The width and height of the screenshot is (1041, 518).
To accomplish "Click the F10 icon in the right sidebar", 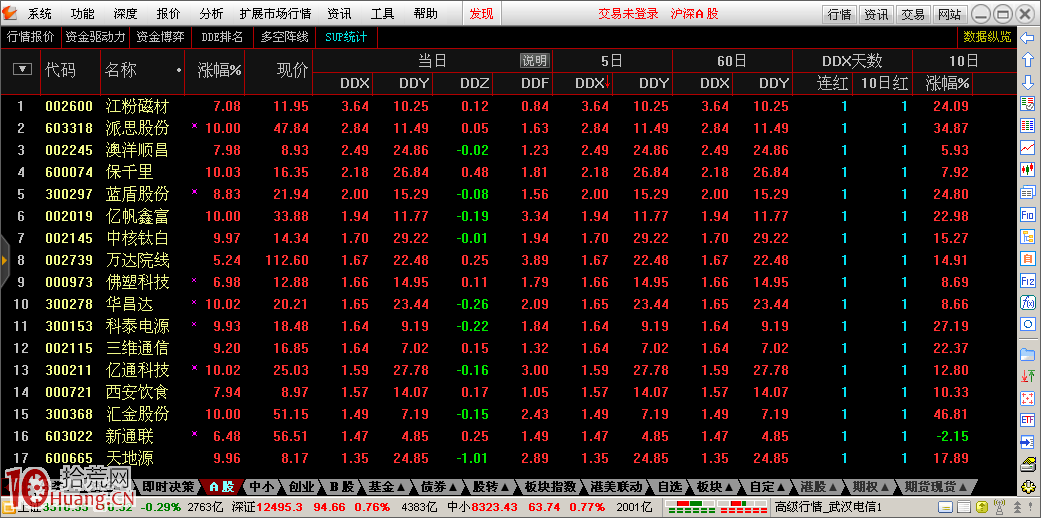I will coord(1028,214).
